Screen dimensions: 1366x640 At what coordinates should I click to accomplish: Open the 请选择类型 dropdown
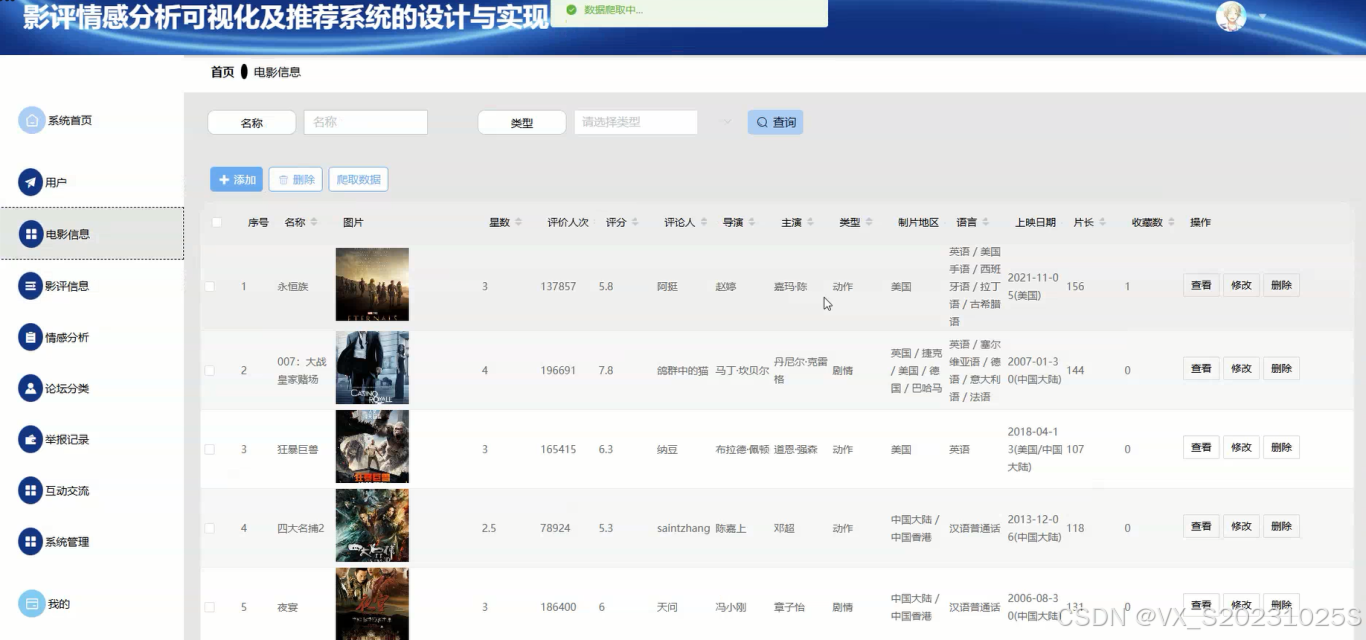pos(636,122)
